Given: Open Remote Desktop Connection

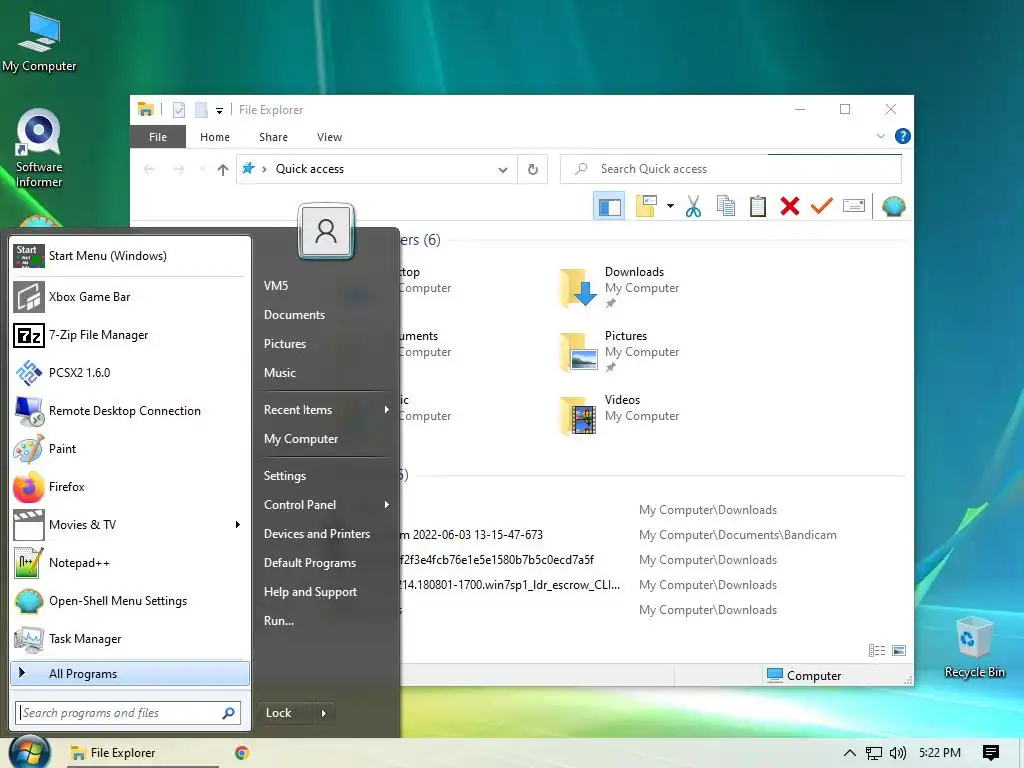Looking at the screenshot, I should pos(130,411).
